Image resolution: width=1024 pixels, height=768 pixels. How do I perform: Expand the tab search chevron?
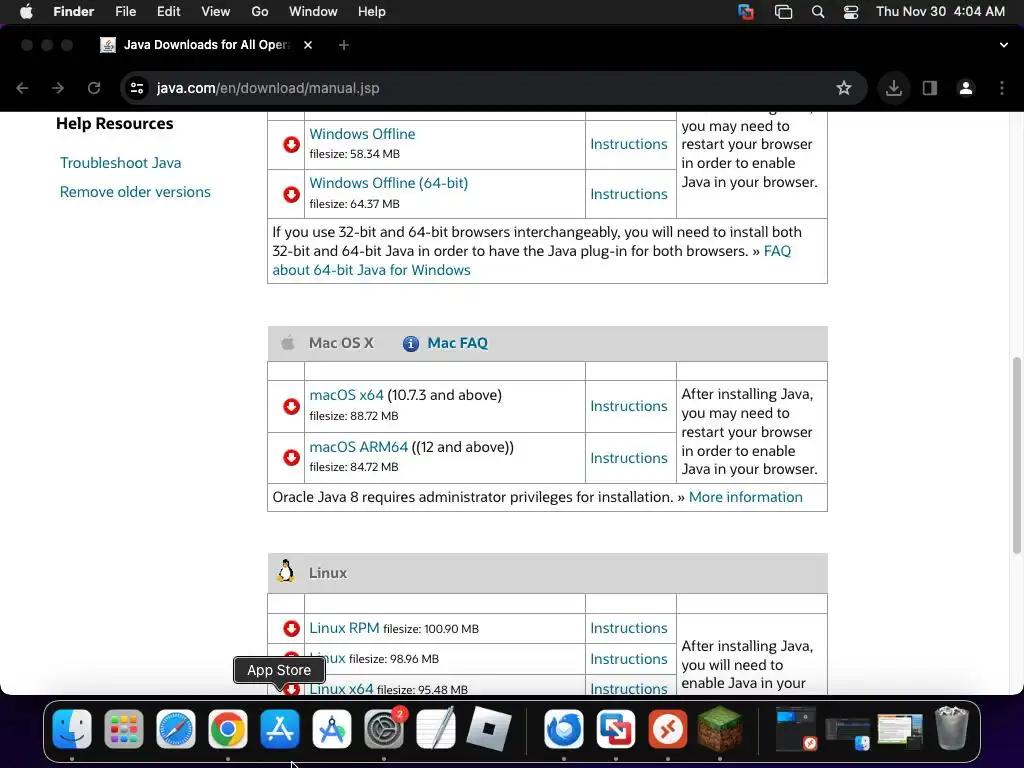pos(1004,45)
